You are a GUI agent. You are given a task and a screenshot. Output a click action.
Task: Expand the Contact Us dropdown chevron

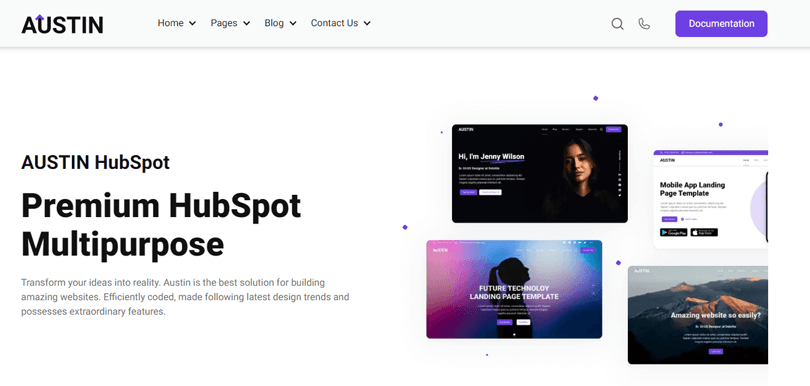[x=367, y=24]
